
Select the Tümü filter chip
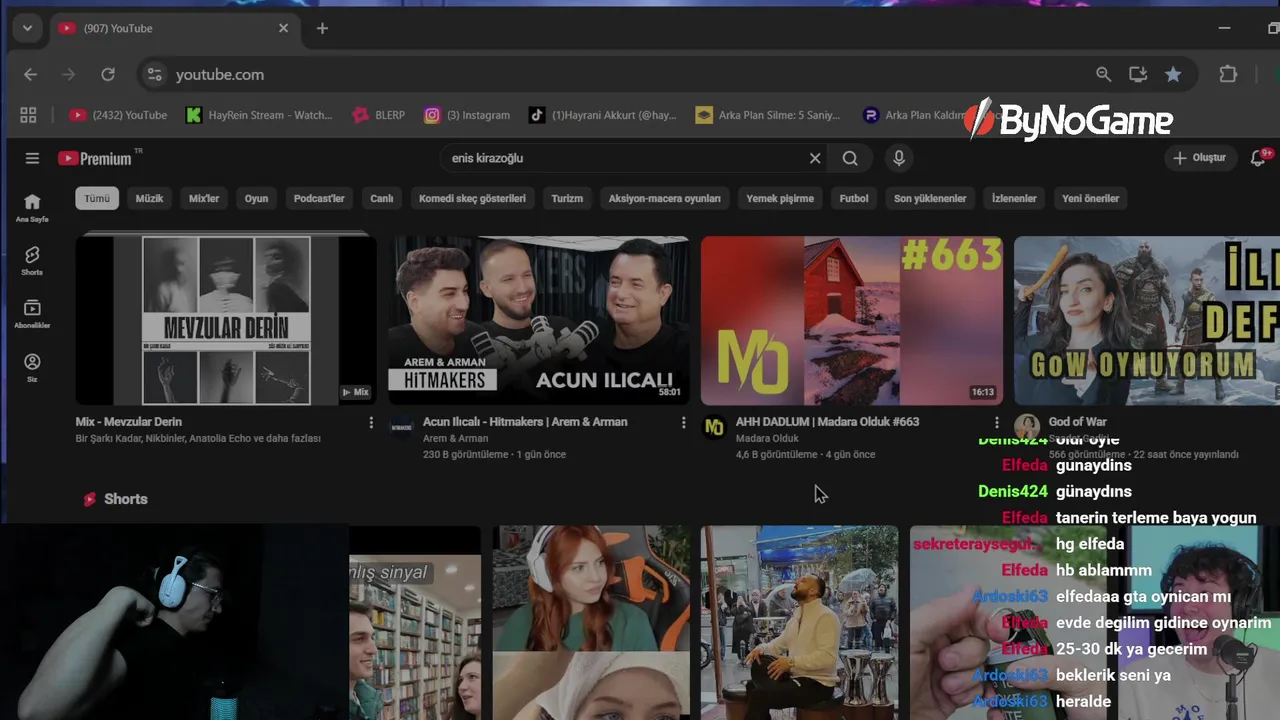point(97,198)
